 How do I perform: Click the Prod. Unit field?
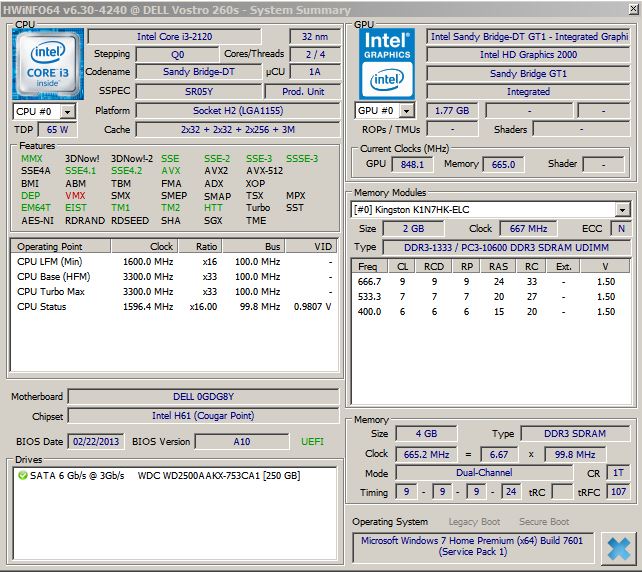coord(303,91)
